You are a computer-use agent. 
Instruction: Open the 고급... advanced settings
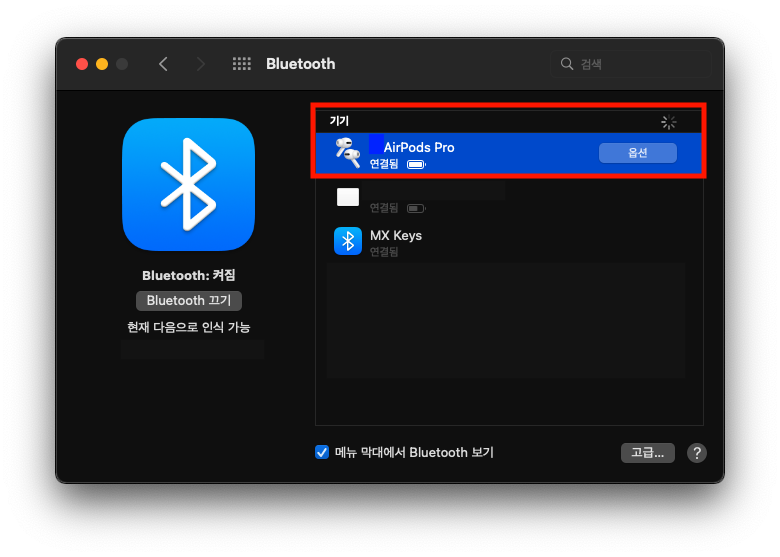click(648, 453)
